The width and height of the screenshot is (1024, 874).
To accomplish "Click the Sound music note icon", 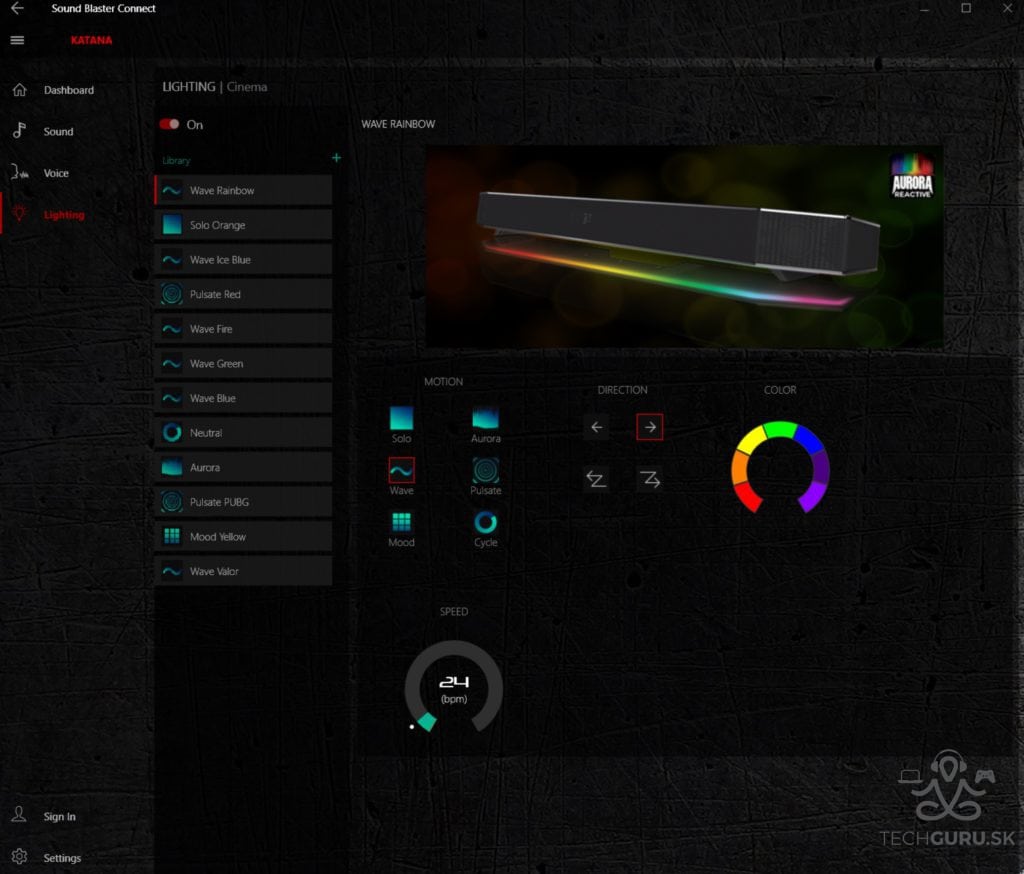I will point(20,130).
